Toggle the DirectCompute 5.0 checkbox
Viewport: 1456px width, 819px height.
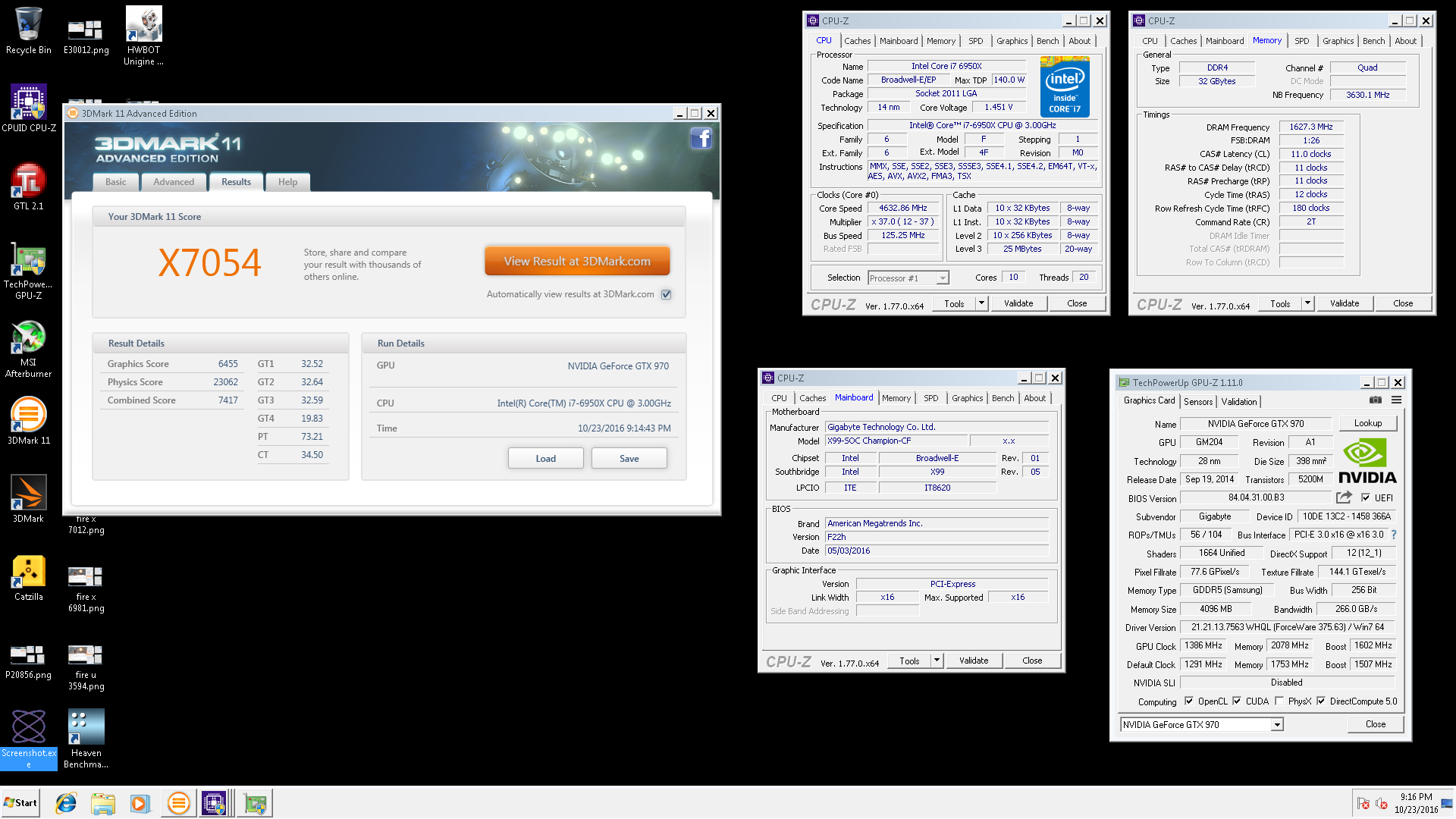point(1321,701)
